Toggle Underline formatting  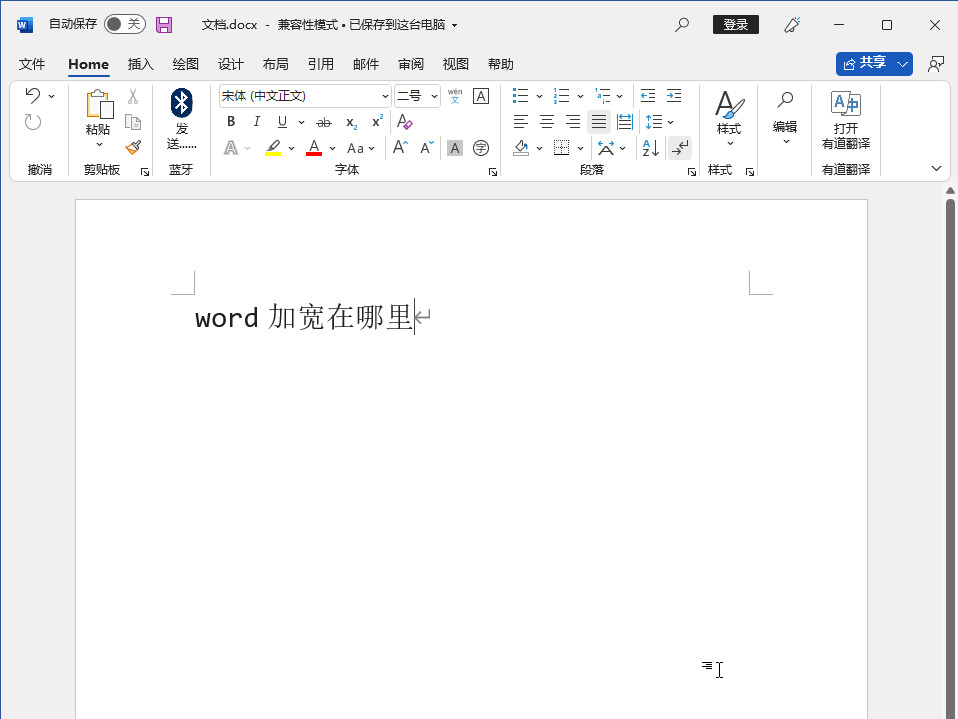click(x=282, y=122)
